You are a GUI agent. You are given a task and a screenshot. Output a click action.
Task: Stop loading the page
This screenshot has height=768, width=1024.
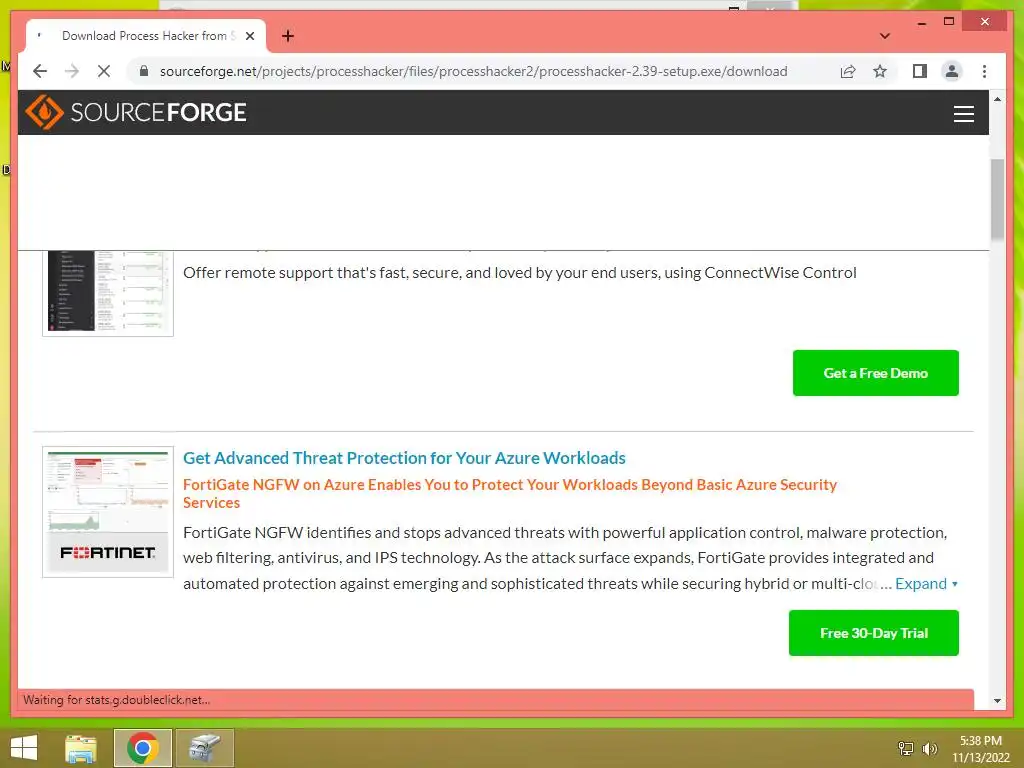(x=104, y=71)
